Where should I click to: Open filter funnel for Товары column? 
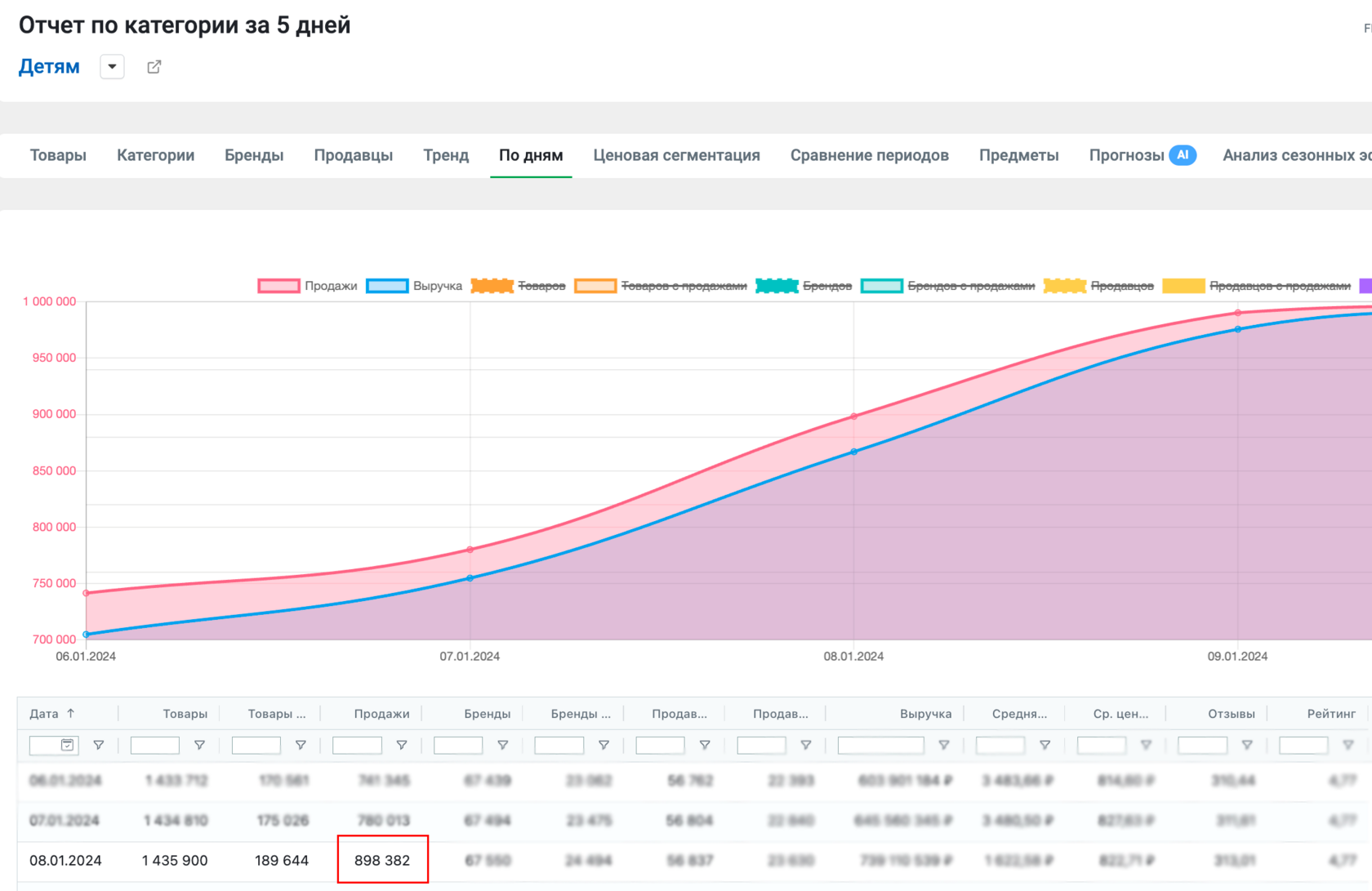pos(199,745)
